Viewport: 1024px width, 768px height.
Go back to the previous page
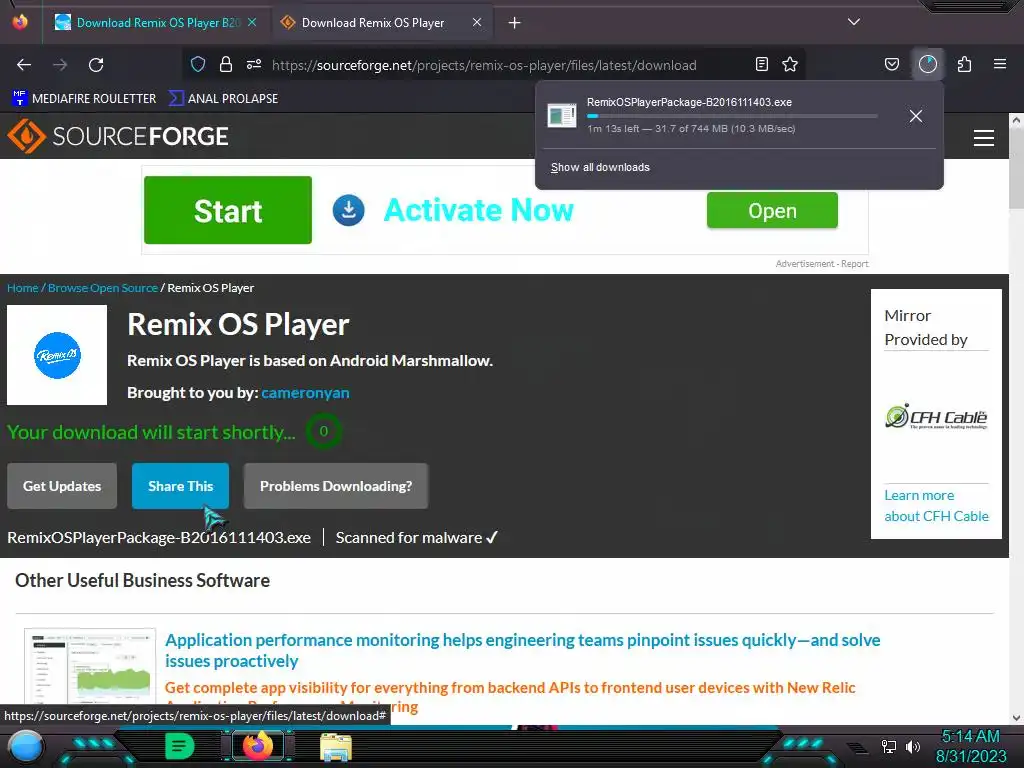(24, 65)
